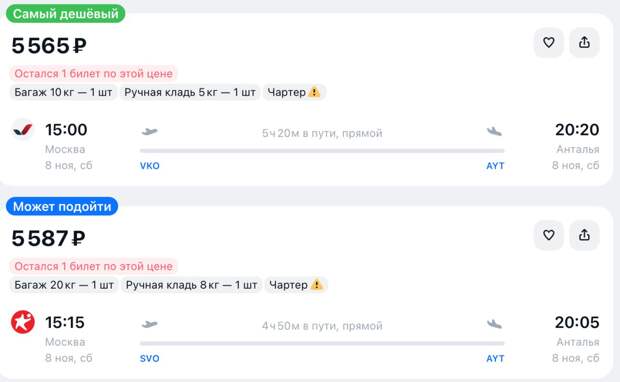Open the SVO airport code link

pyautogui.click(x=149, y=358)
